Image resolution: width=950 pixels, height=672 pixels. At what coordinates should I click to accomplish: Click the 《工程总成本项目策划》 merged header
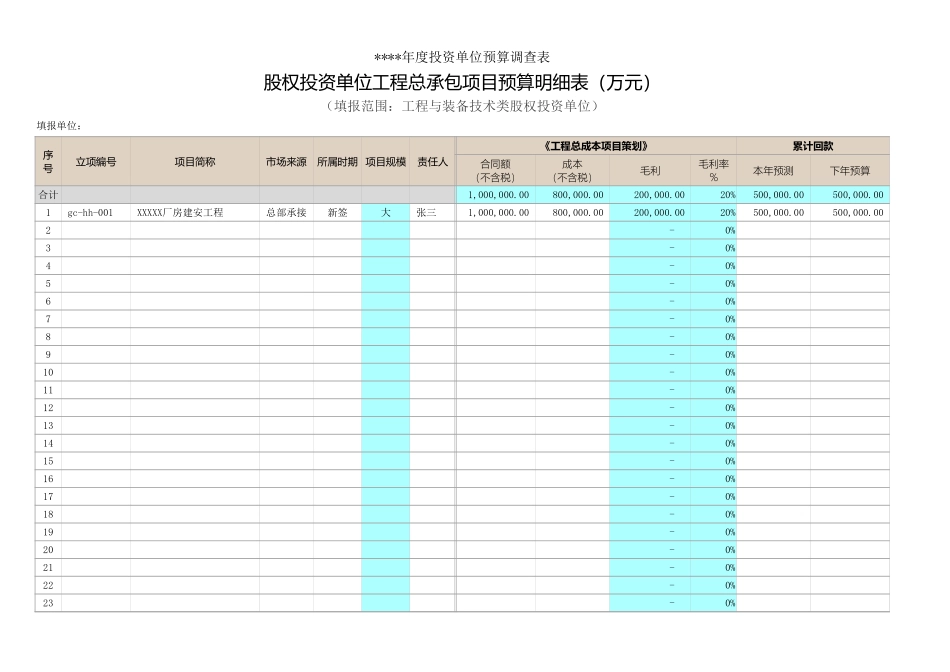(x=597, y=145)
